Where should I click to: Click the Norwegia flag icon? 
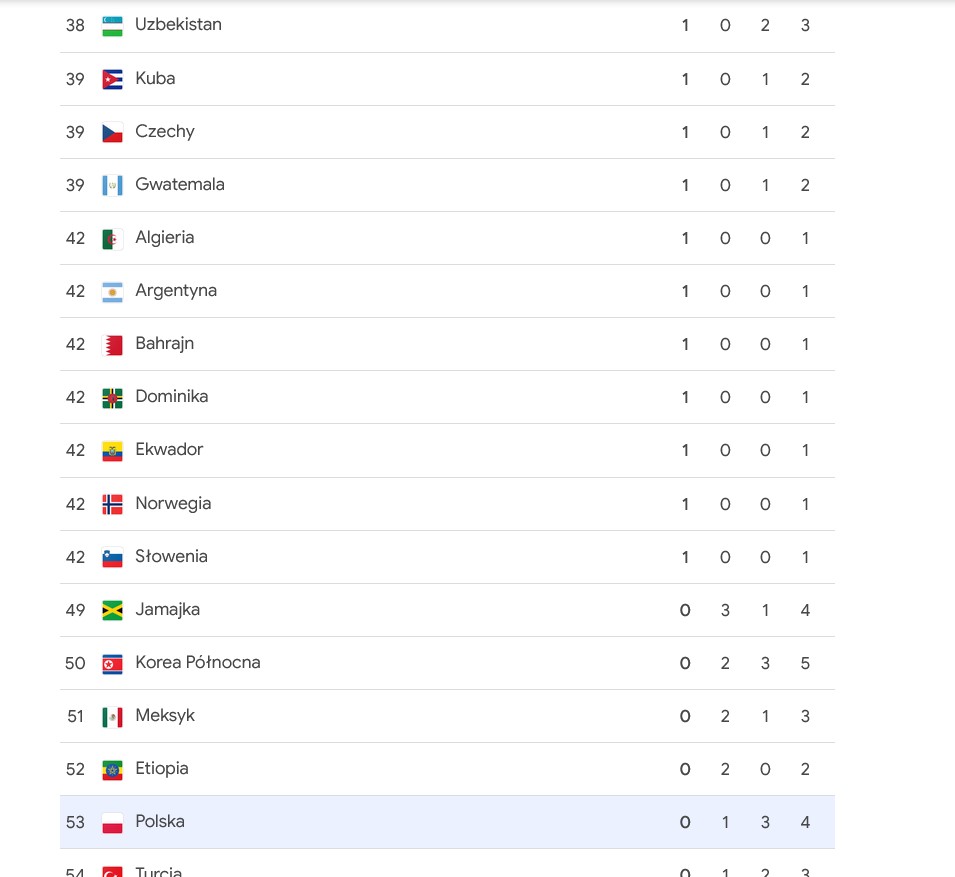[x=112, y=504]
